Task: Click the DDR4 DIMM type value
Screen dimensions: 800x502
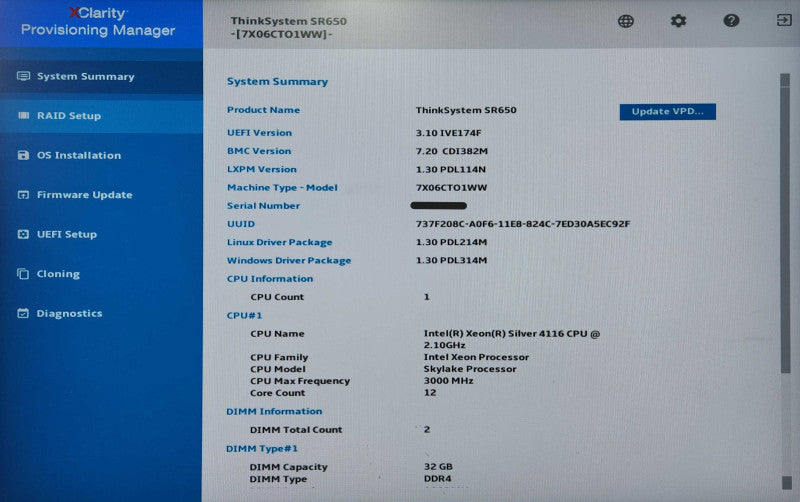Action: pos(438,479)
